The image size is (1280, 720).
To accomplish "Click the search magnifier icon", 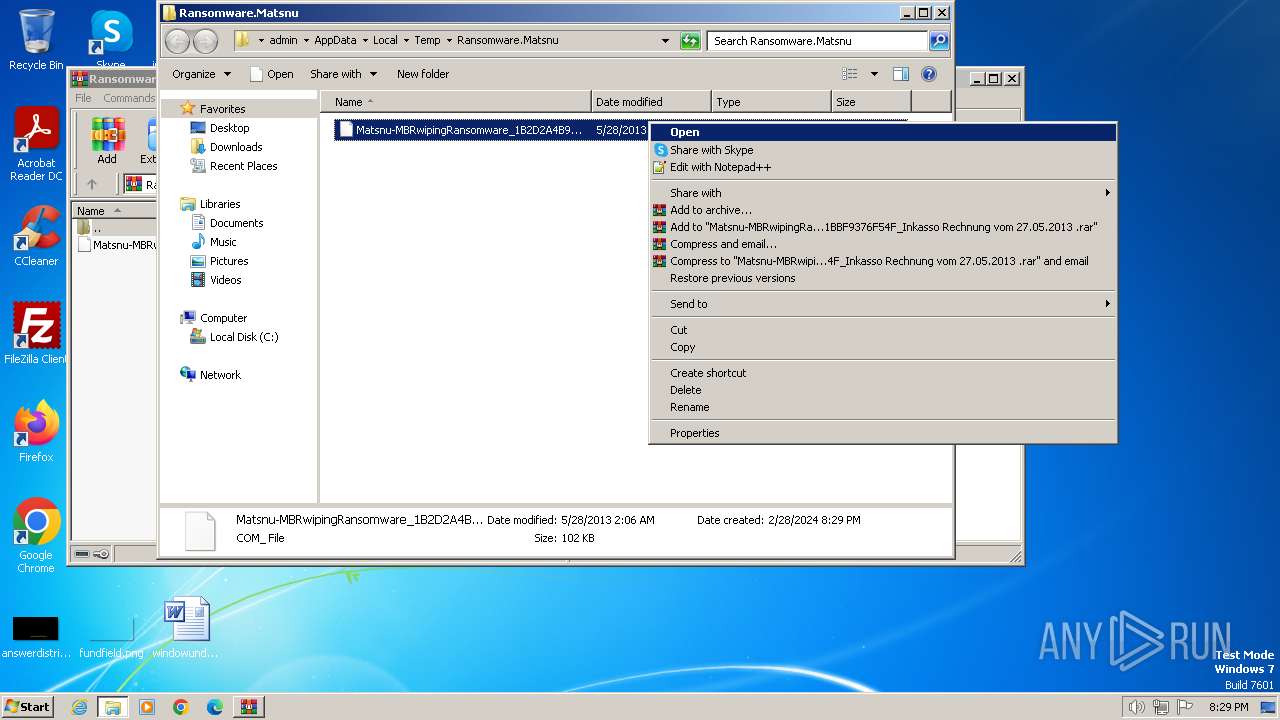I will (x=938, y=41).
